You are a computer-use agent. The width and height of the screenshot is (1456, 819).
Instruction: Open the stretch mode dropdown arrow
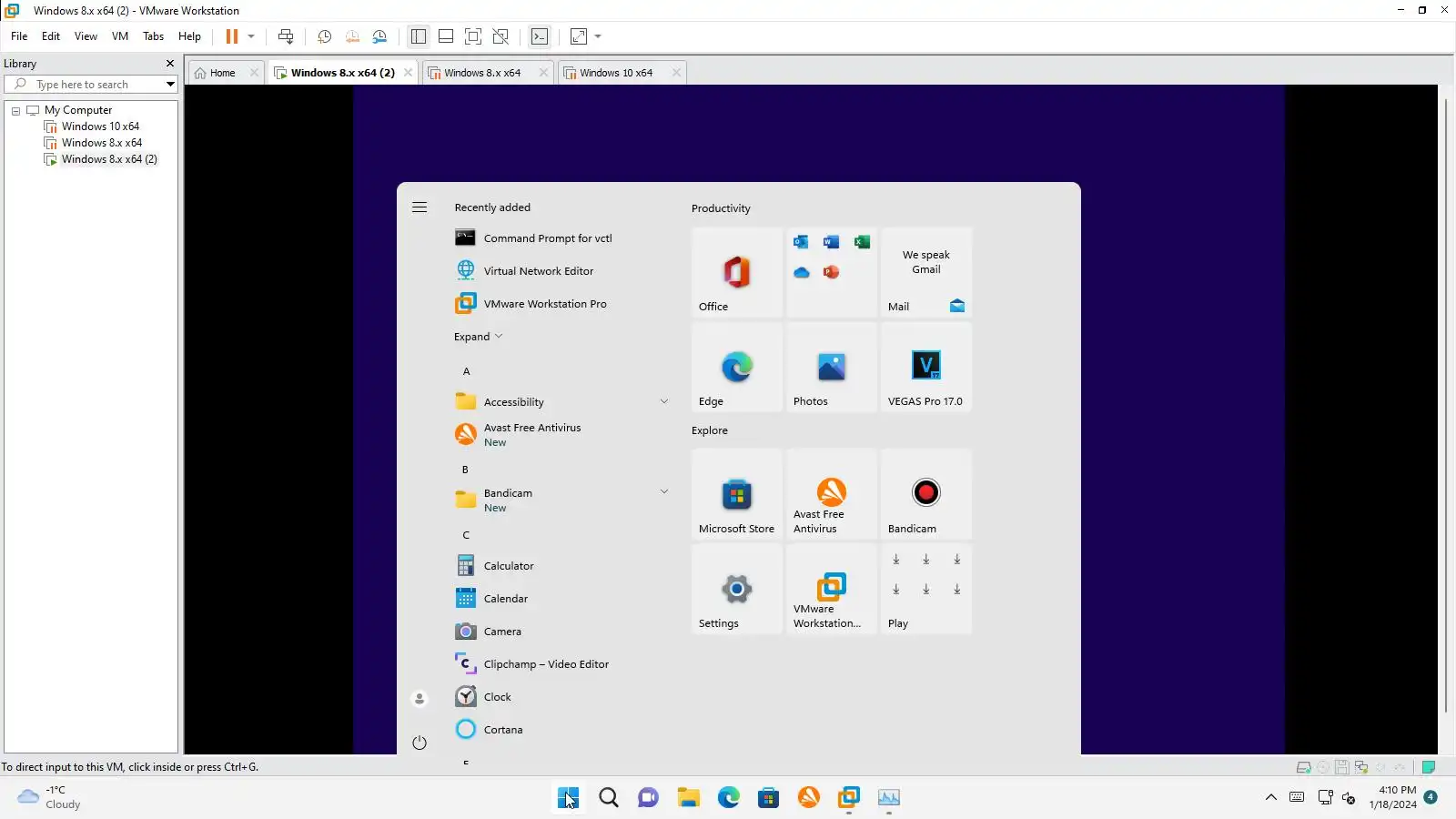[x=598, y=36]
